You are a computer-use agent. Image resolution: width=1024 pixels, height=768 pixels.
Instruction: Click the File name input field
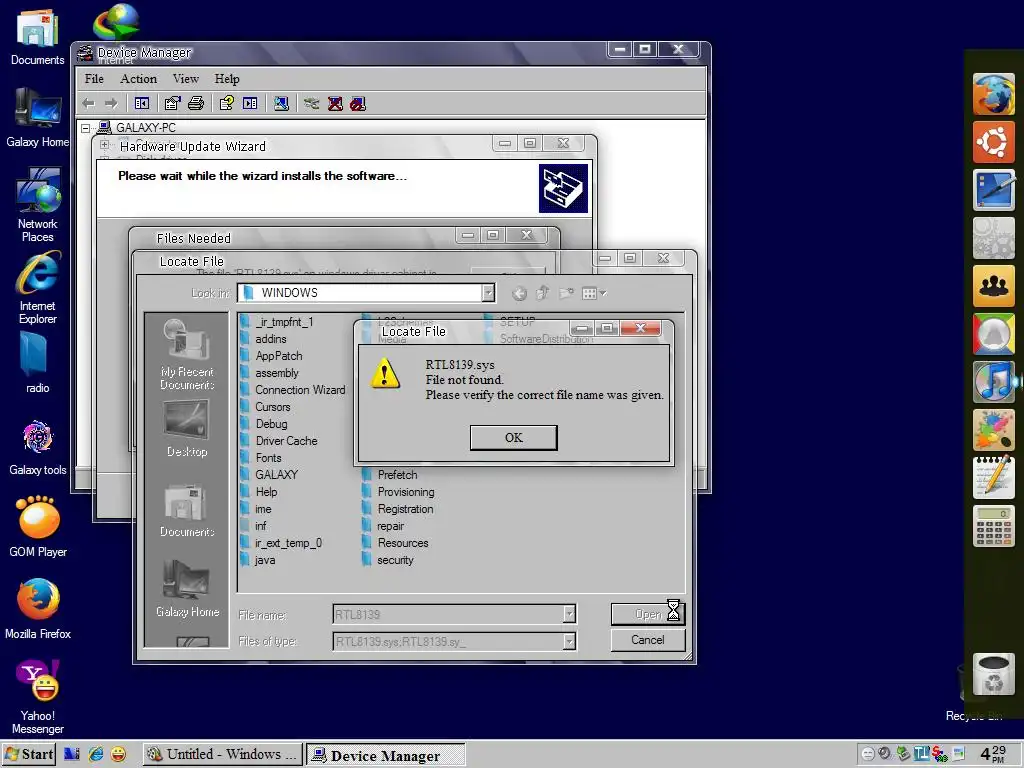tap(448, 614)
